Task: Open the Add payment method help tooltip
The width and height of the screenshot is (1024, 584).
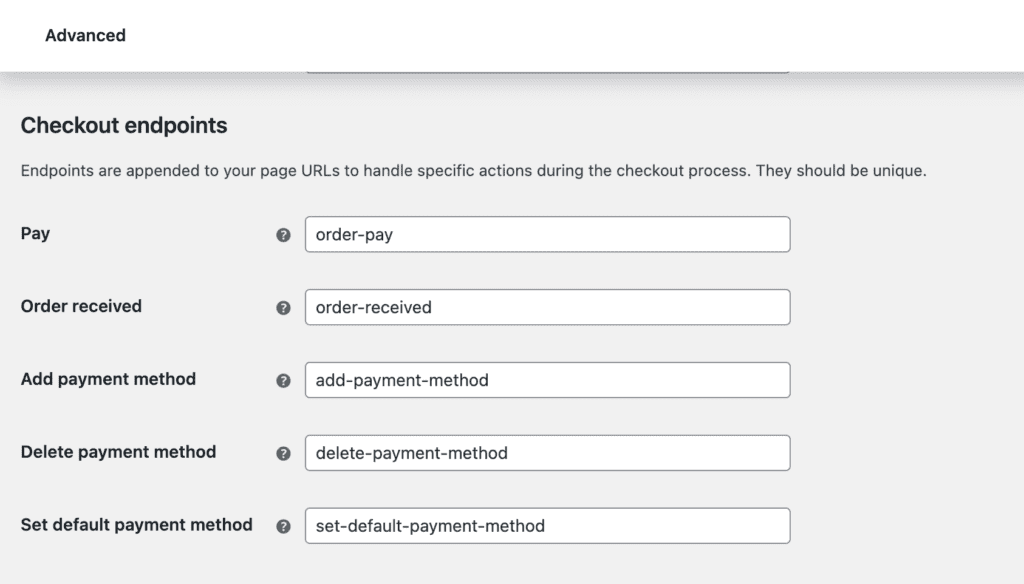Action: coord(283,381)
